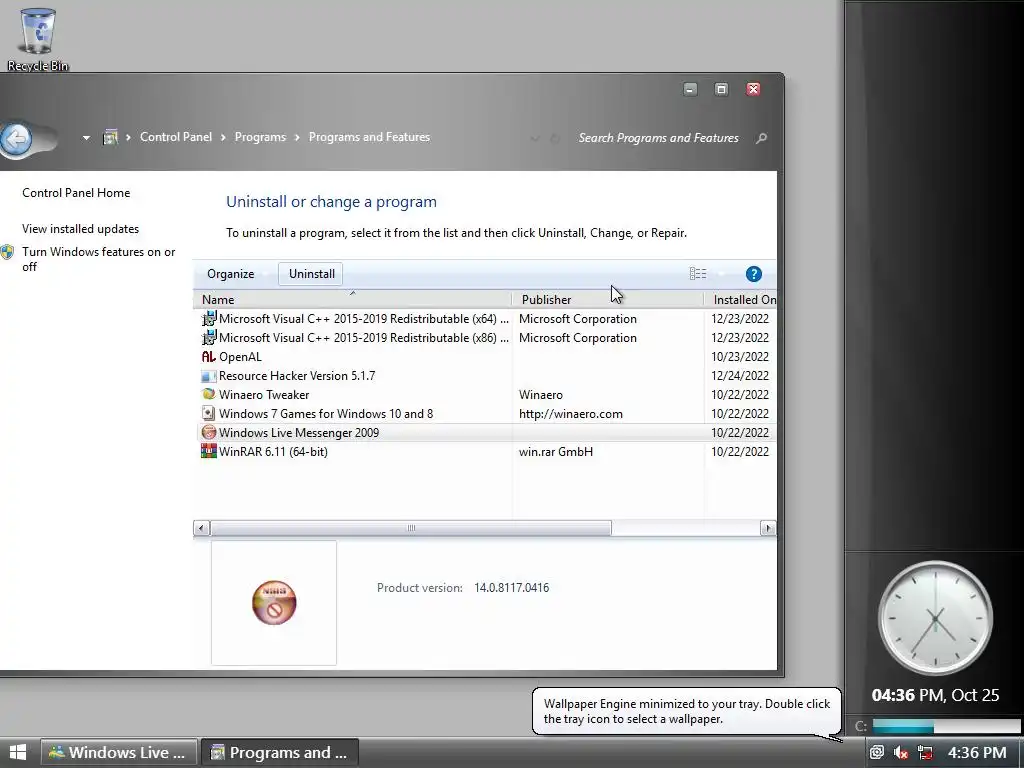Click the Control Panel icon in address bar
Viewport: 1024px width, 768px height.
pyautogui.click(x=110, y=137)
